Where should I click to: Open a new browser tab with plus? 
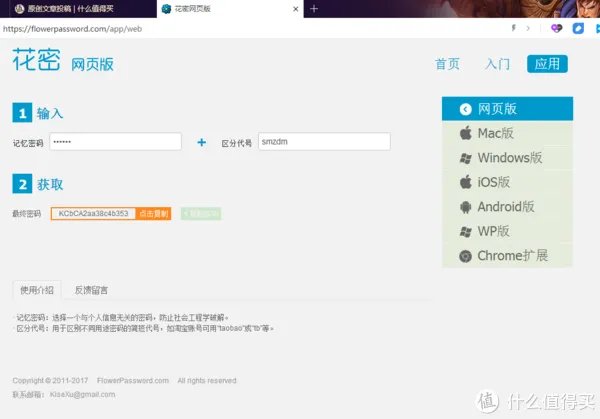point(314,8)
